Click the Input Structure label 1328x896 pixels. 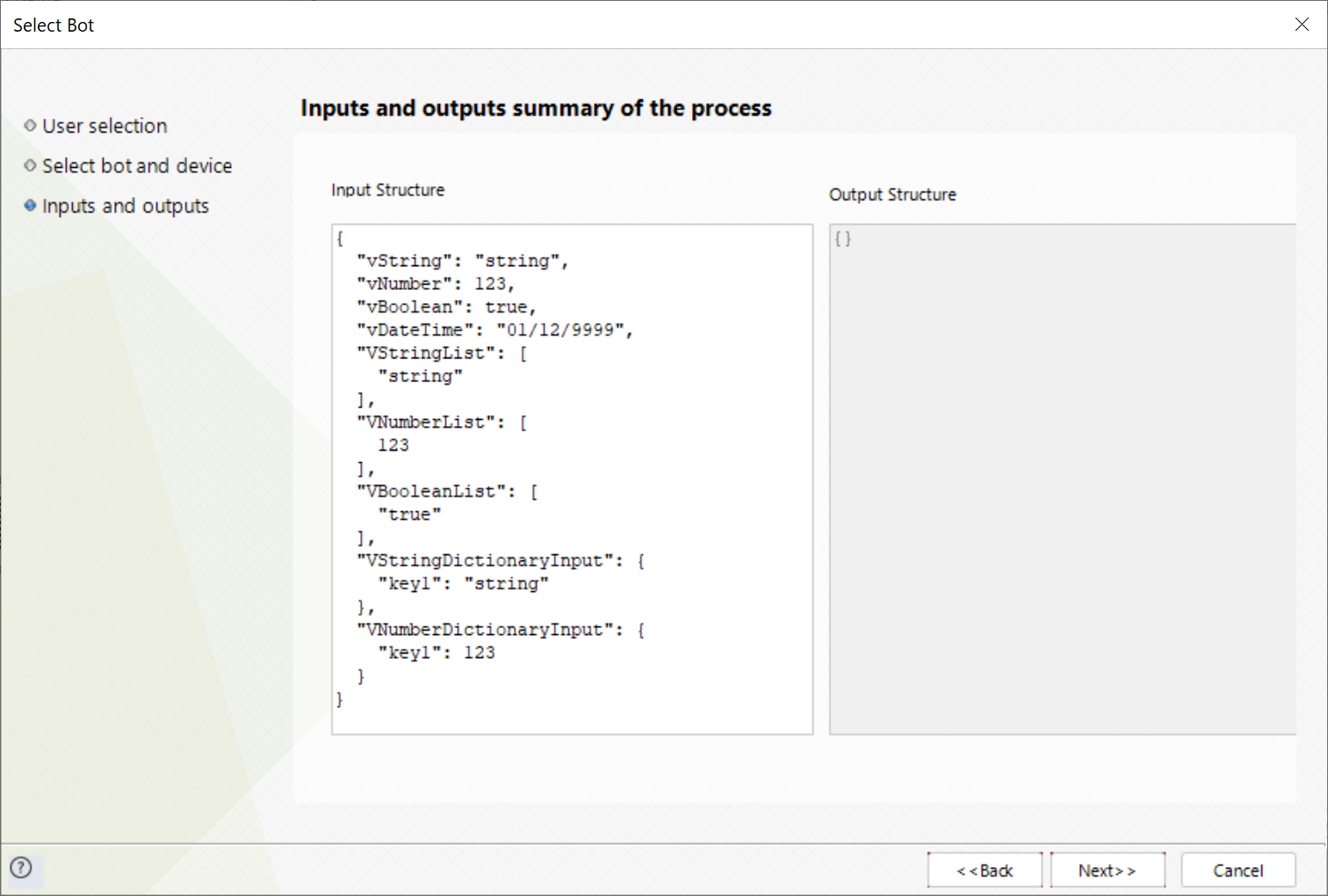click(x=387, y=190)
